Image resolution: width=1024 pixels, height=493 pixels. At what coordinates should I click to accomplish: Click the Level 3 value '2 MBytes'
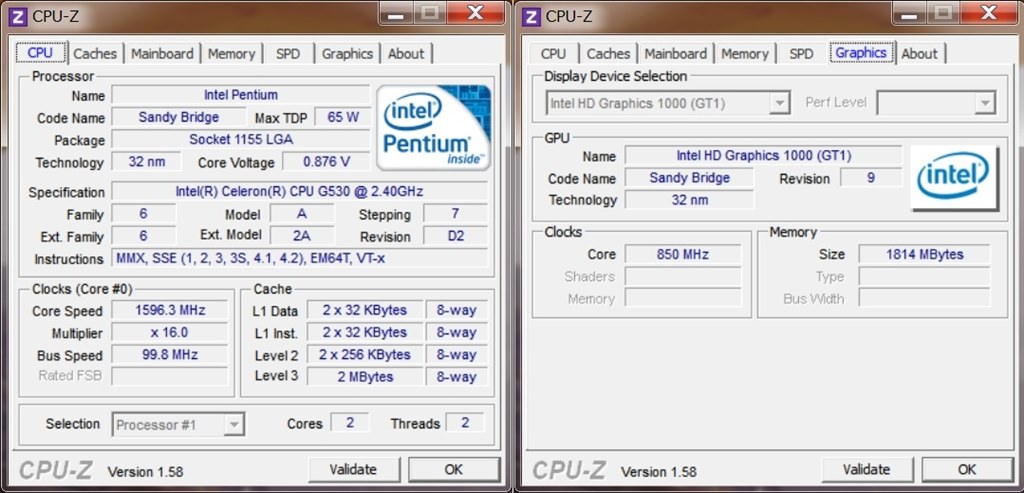point(364,377)
